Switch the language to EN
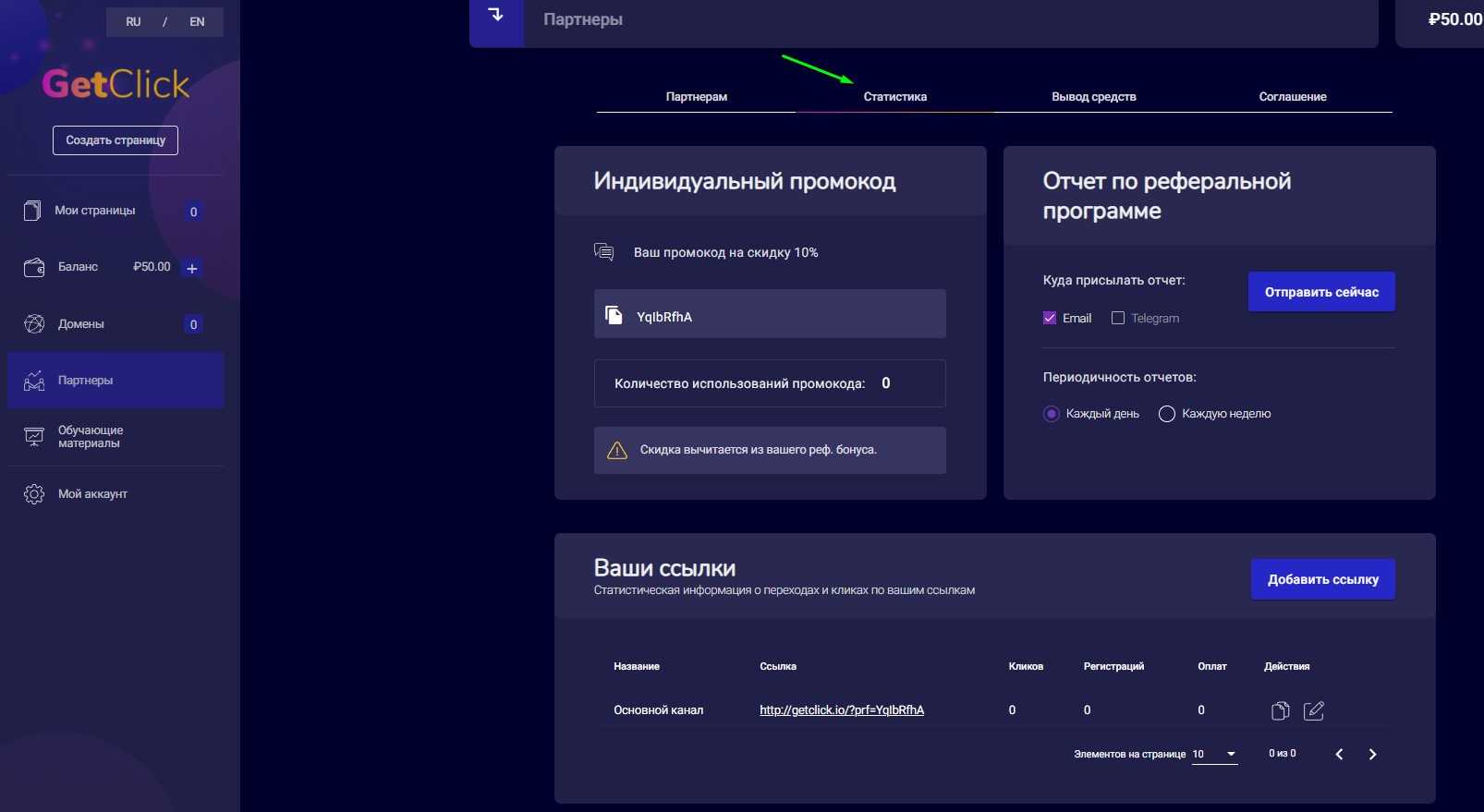This screenshot has width=1484, height=812. [197, 22]
